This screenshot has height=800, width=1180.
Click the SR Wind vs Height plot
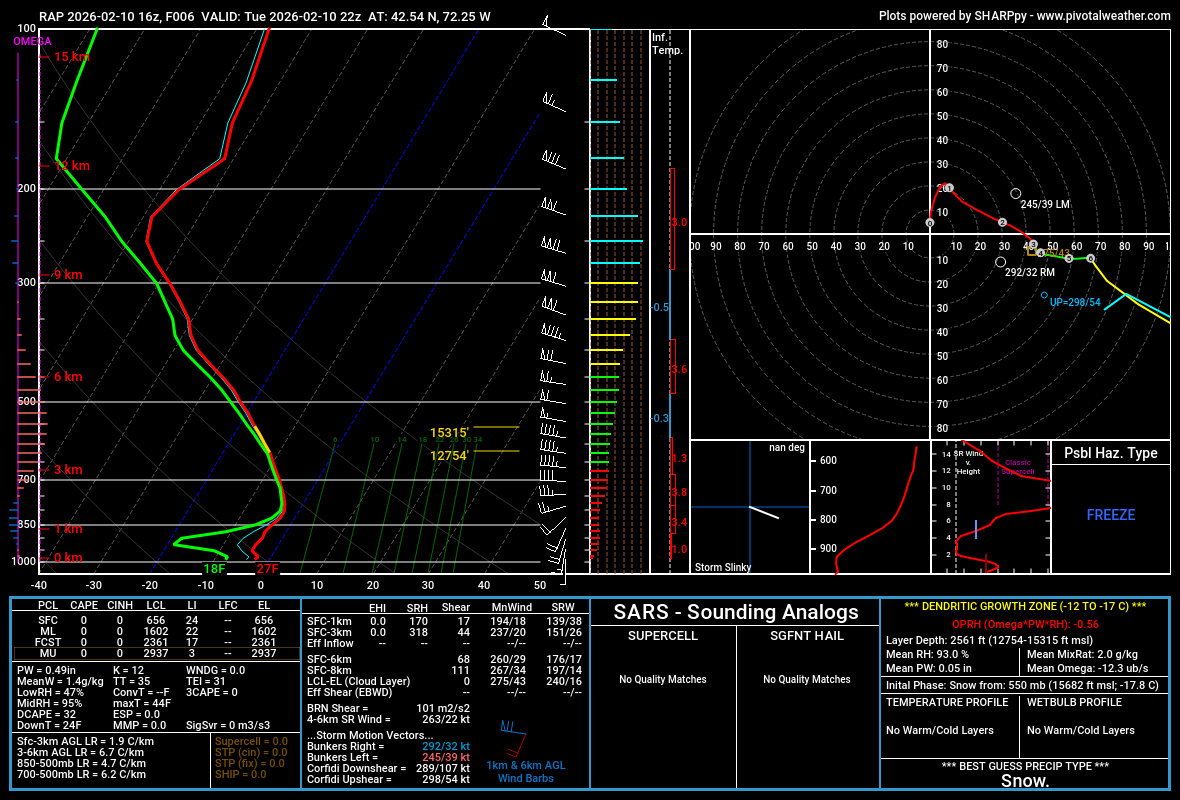coord(990,507)
